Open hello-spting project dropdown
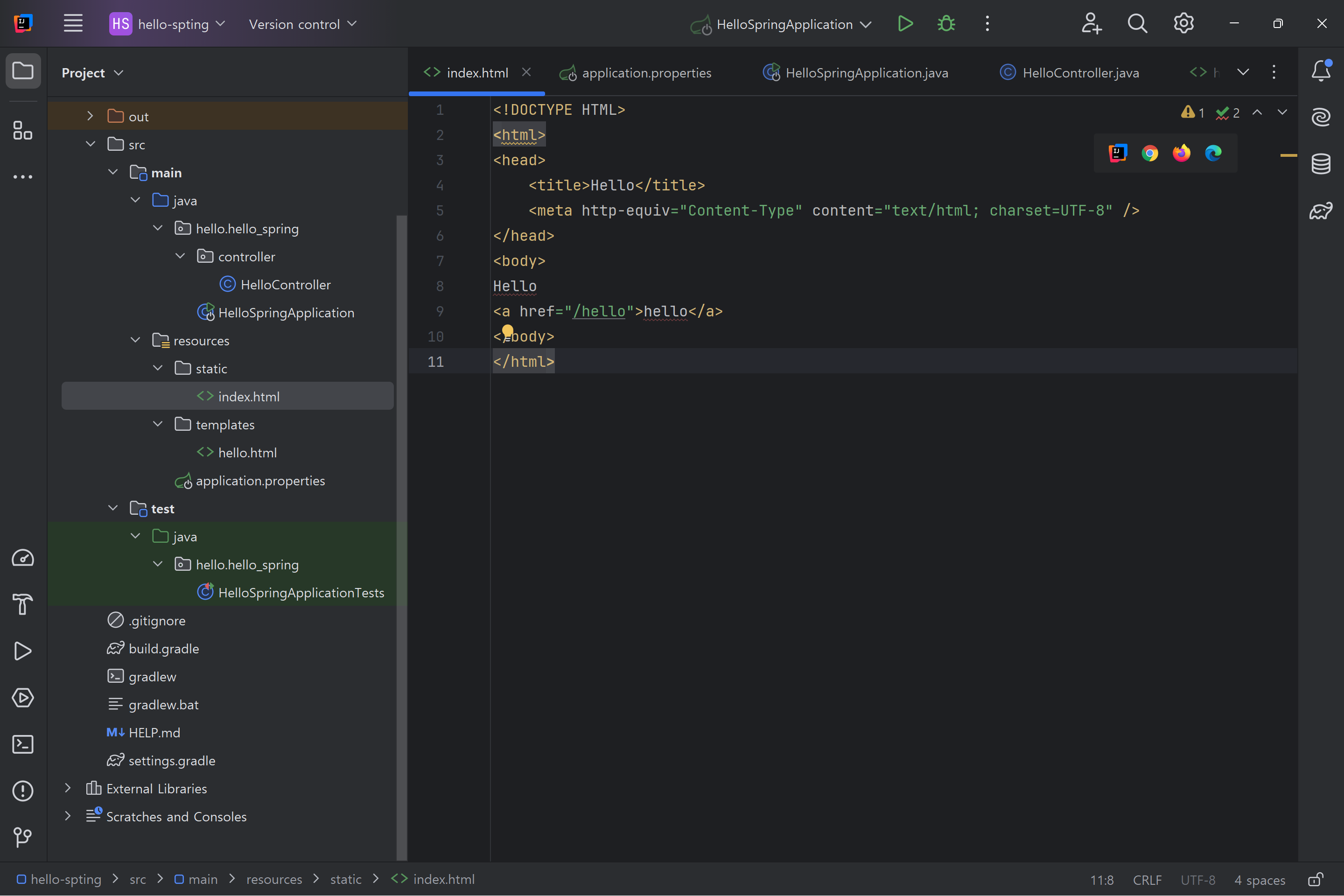The width and height of the screenshot is (1344, 896). [168, 24]
